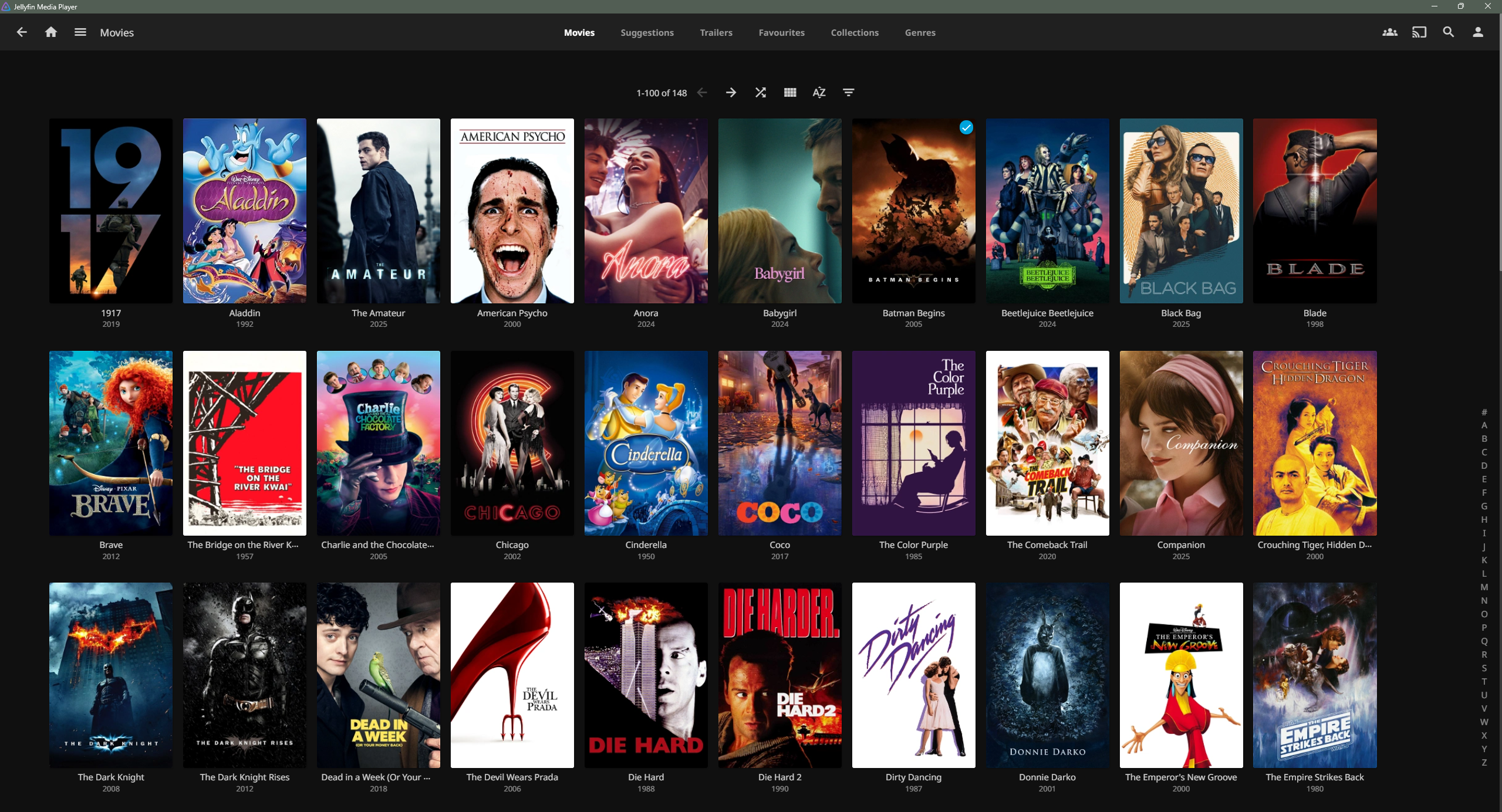Open the Chicago poster
Viewport: 1502px width, 812px height.
pyautogui.click(x=512, y=443)
